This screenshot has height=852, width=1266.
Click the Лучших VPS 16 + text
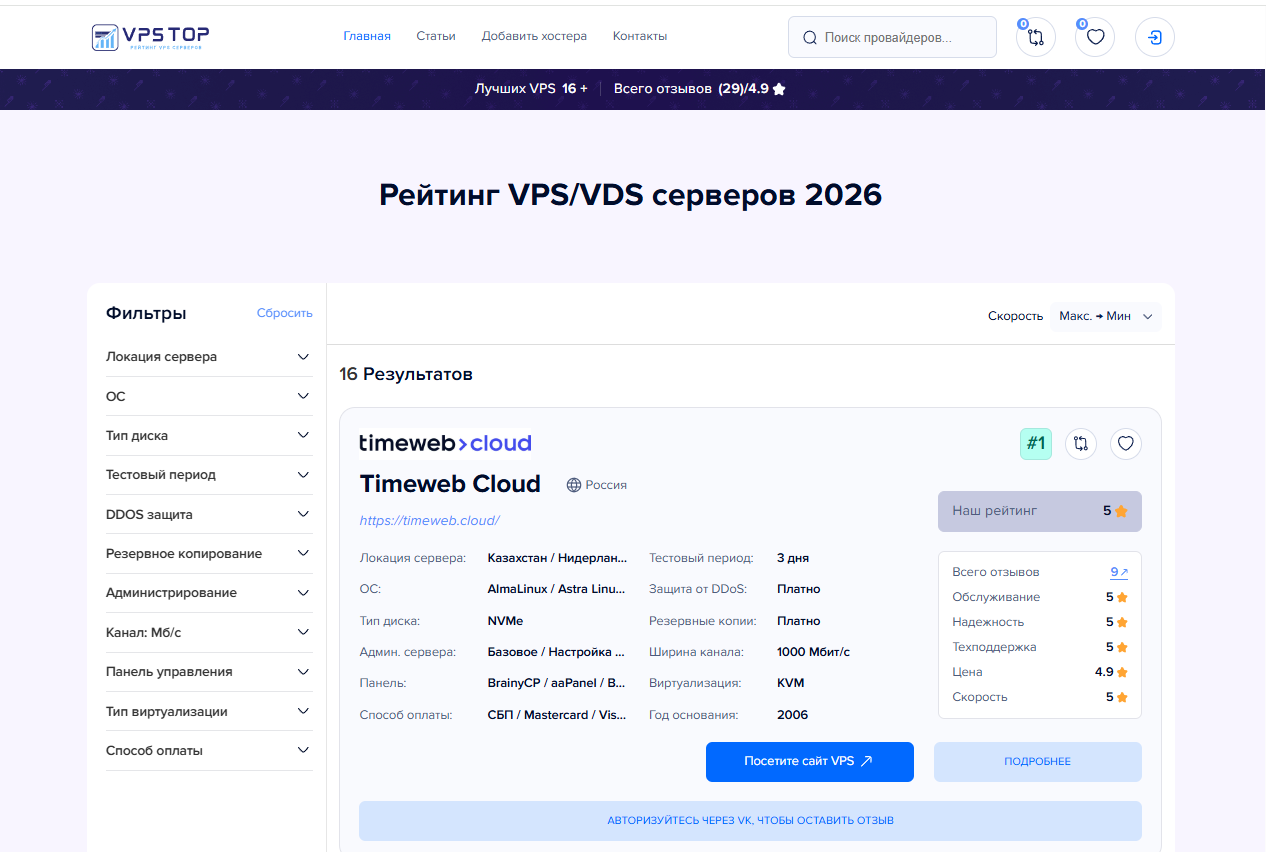[531, 89]
